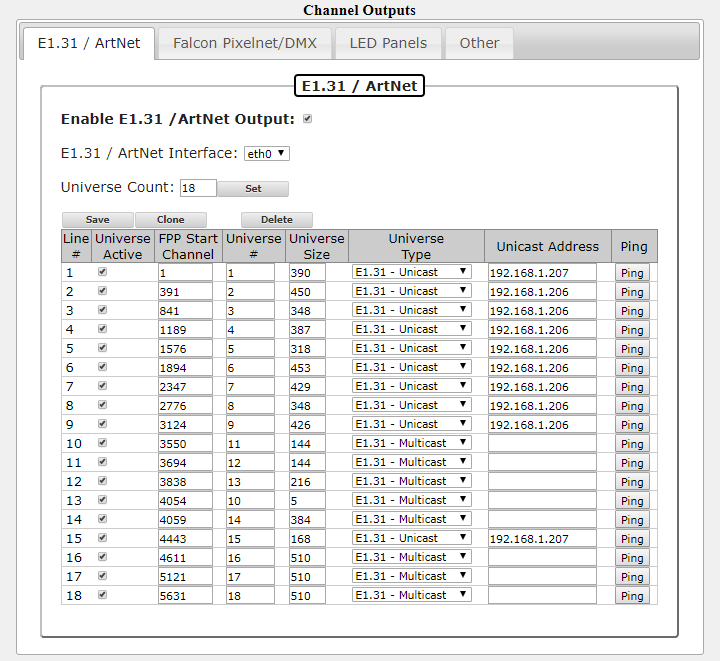Click FPP Start Channel field showing 4443
Image resolution: width=720 pixels, height=661 pixels.
tap(185, 538)
